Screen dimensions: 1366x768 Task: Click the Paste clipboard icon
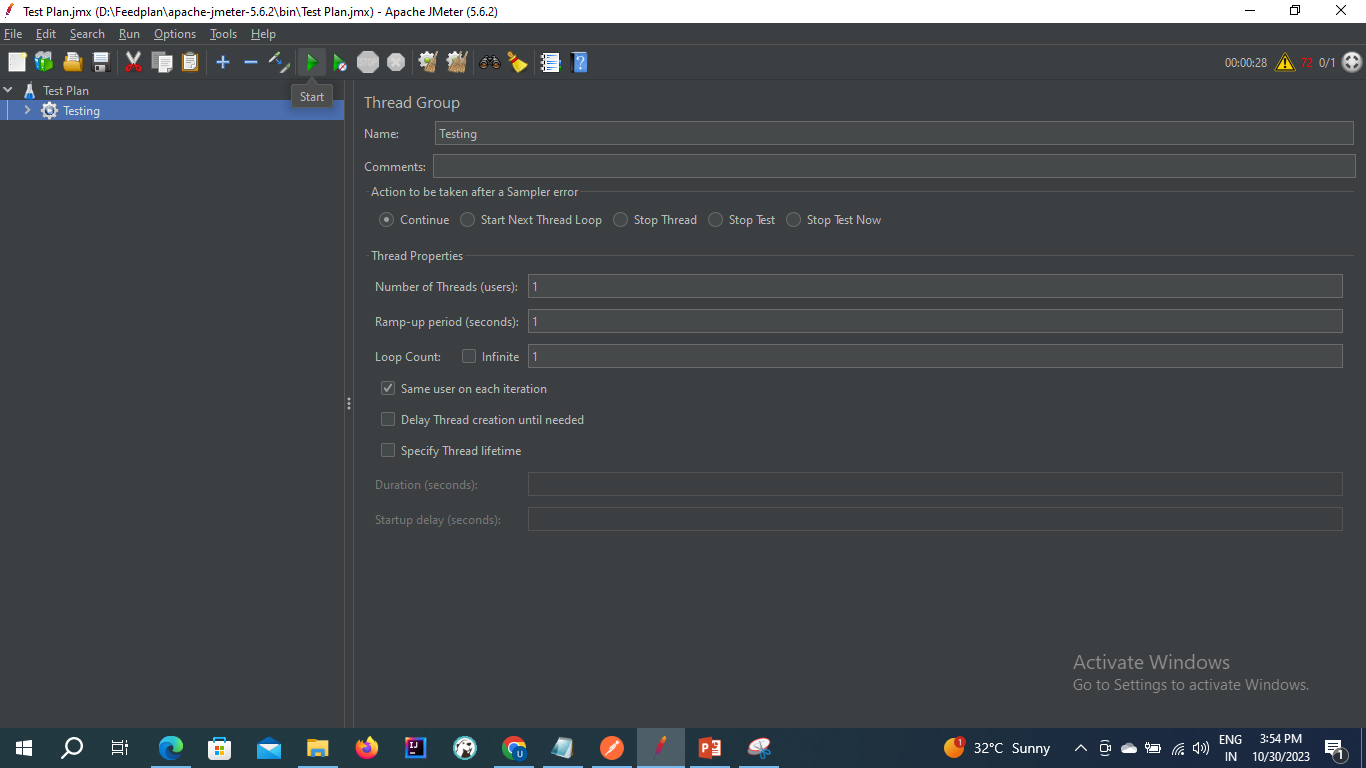(x=190, y=62)
